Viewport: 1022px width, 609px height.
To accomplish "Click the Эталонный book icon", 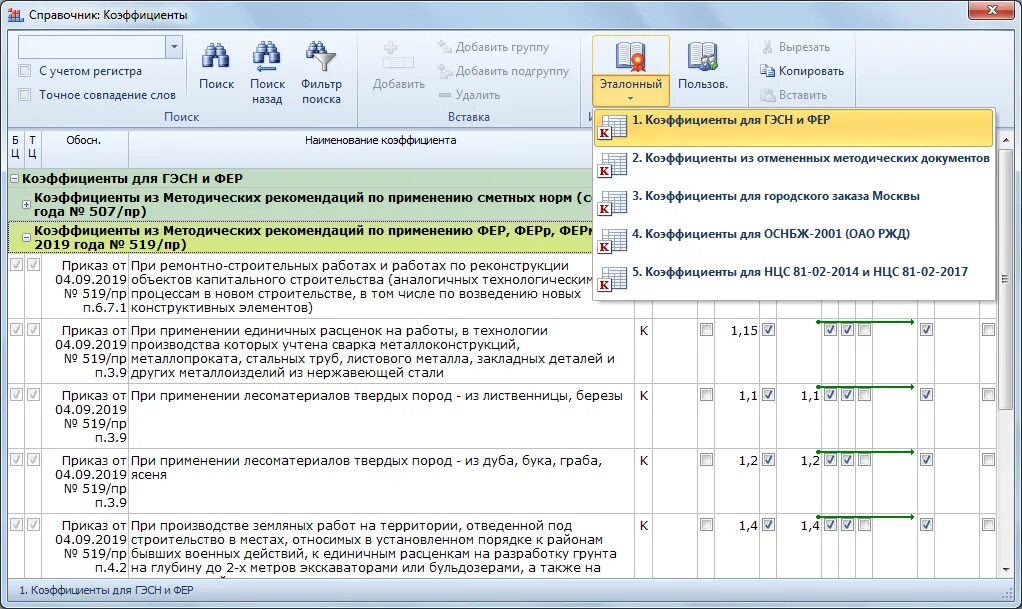I will (630, 57).
